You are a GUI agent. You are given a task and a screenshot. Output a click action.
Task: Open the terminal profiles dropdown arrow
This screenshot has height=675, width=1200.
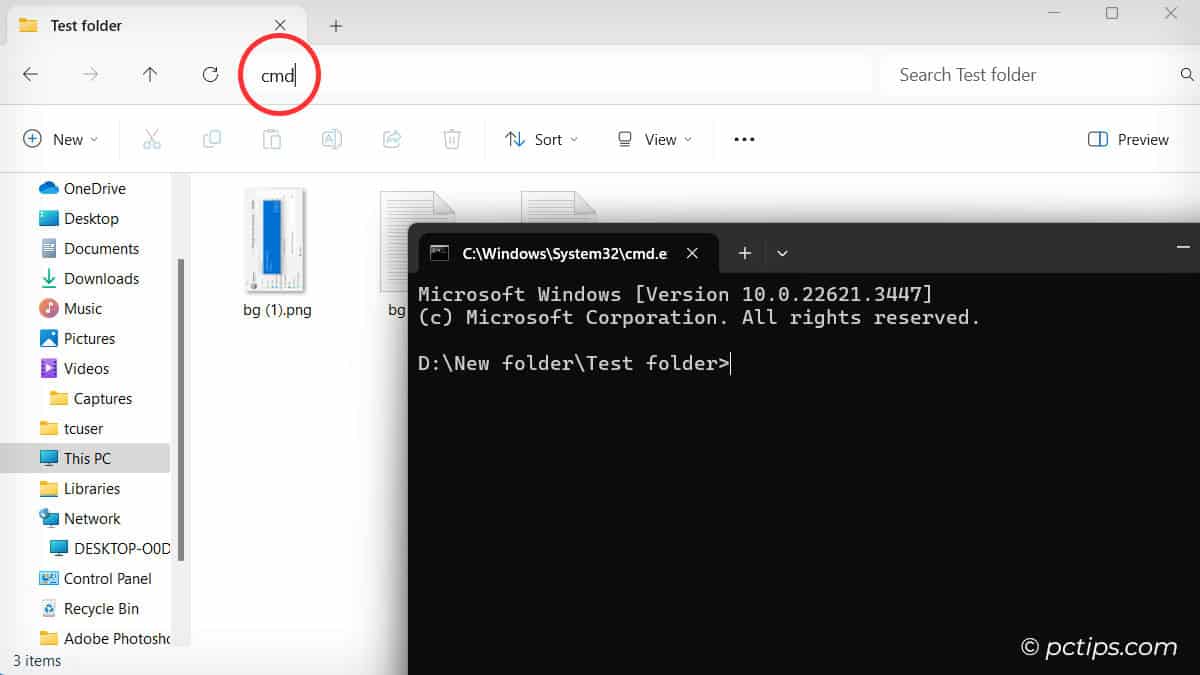pyautogui.click(x=783, y=253)
